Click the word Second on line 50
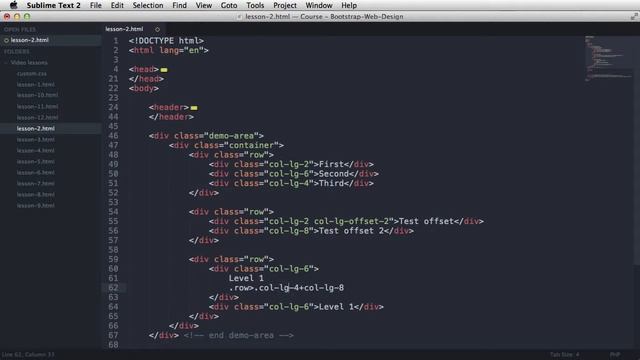The height and width of the screenshot is (360, 640). tap(334, 174)
